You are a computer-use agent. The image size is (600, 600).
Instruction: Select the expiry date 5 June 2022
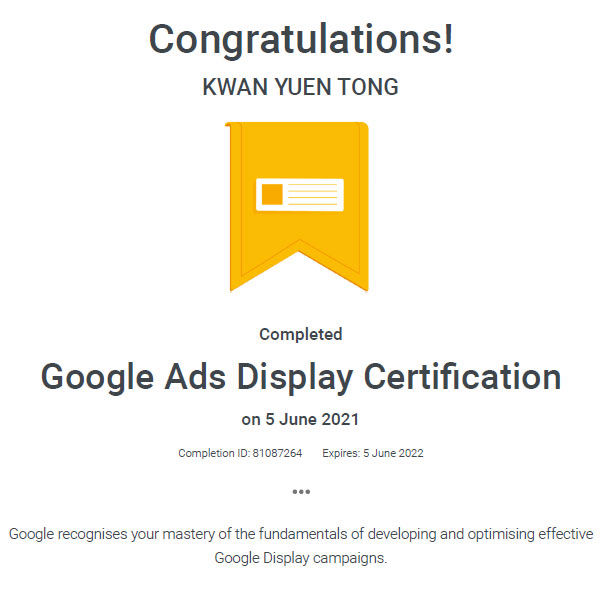(x=394, y=453)
